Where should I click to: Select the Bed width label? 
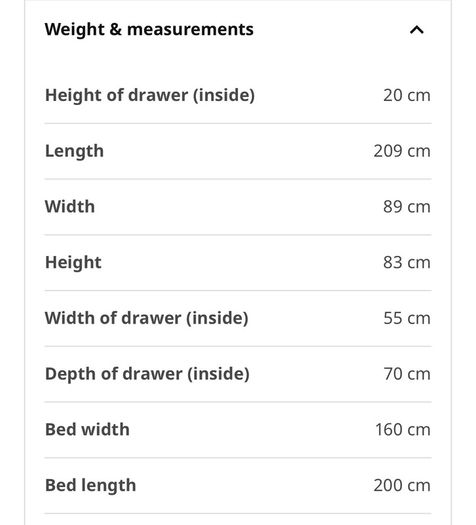pyautogui.click(x=87, y=430)
